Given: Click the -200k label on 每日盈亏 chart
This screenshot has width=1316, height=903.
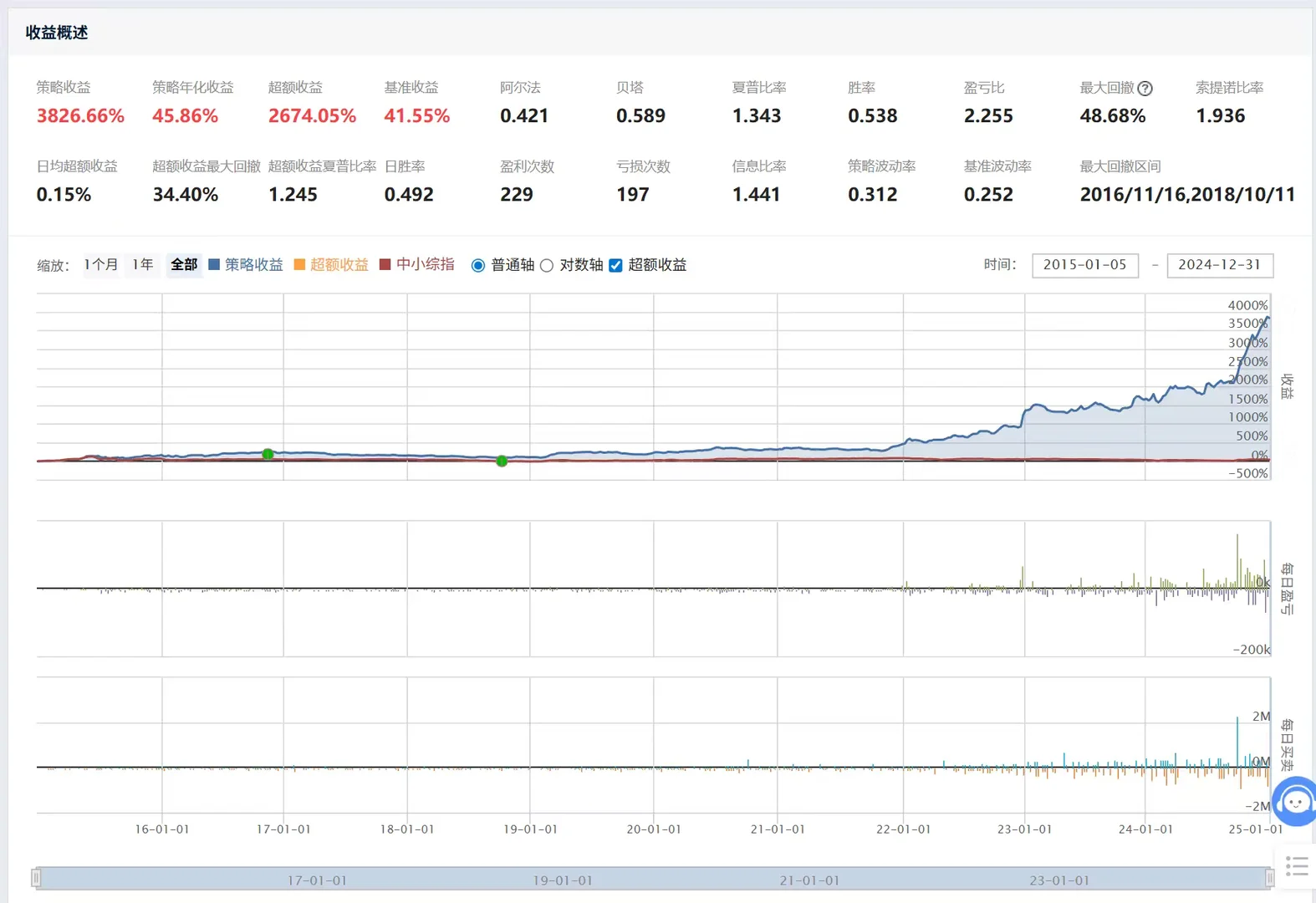Looking at the screenshot, I should click(1252, 650).
